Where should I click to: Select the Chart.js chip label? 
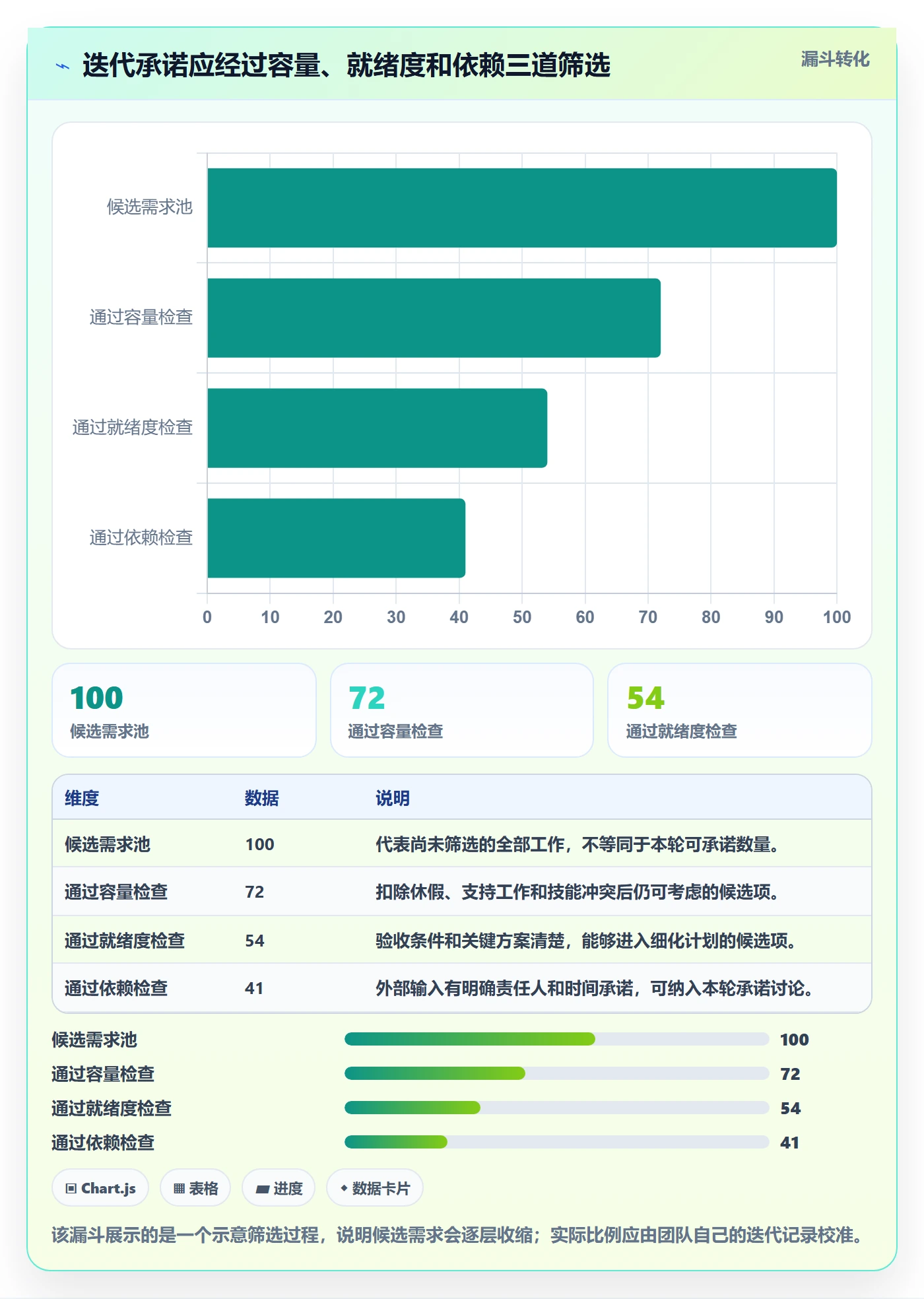(108, 1188)
